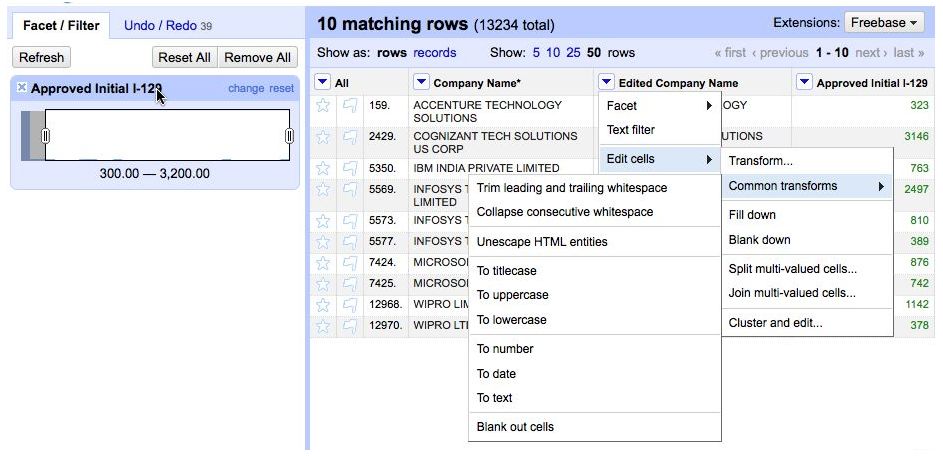Screen dimensions: 943x456
Task: Choose Fill down
Action: [806, 215]
